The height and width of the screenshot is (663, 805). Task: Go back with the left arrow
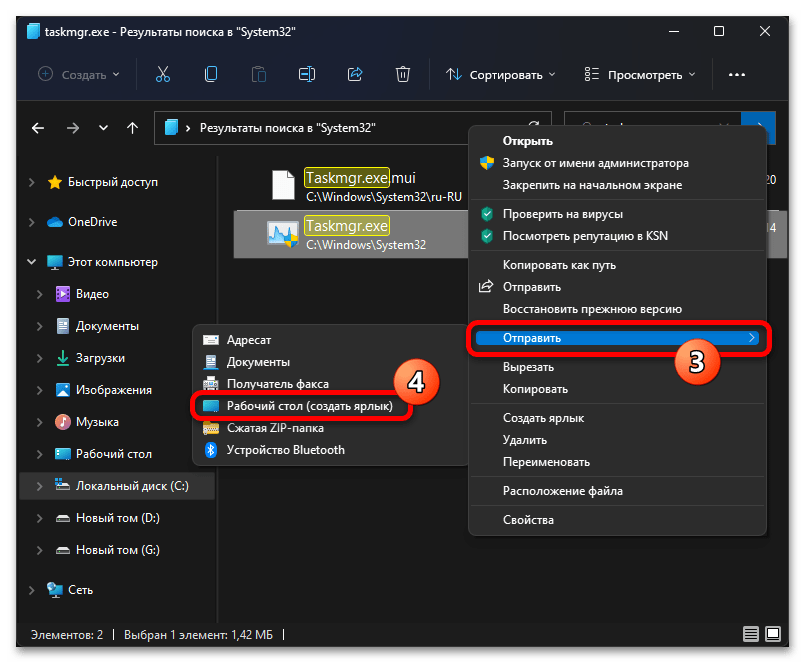point(38,128)
